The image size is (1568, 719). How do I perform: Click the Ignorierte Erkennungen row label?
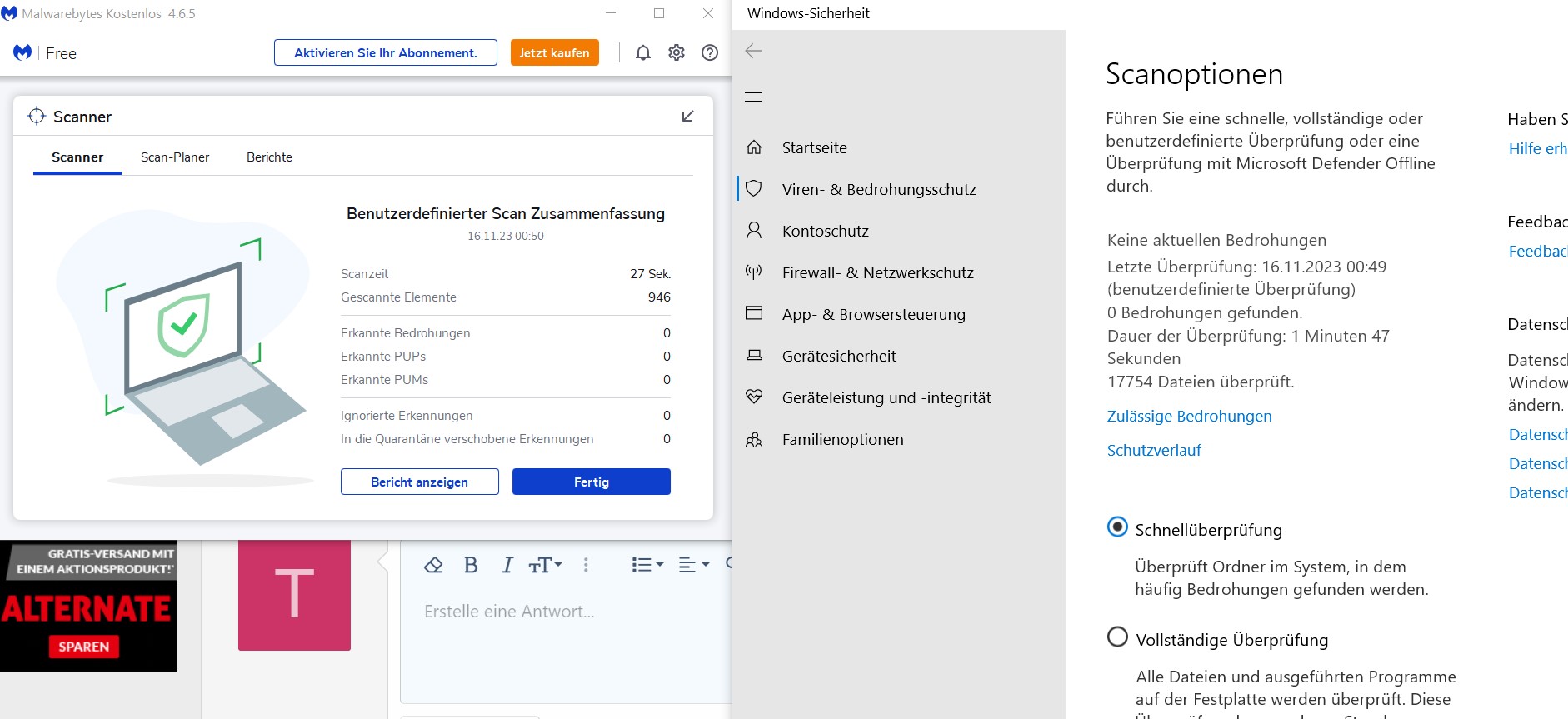click(x=407, y=415)
